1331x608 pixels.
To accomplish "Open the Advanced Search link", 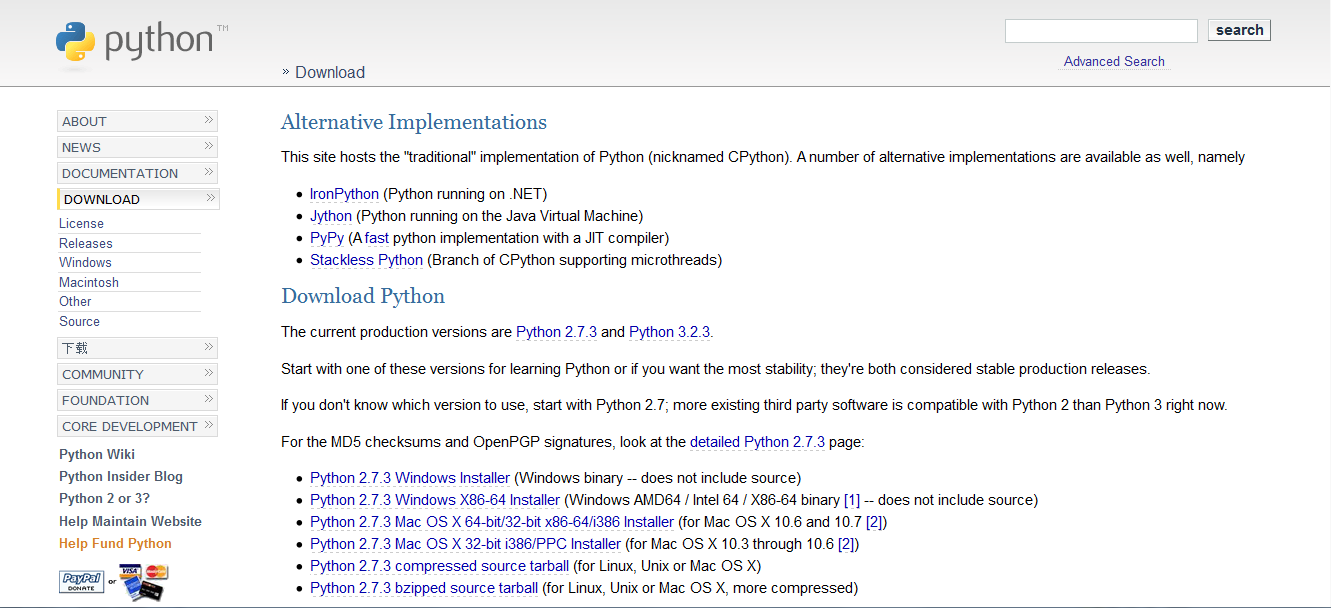I will [x=1114, y=62].
